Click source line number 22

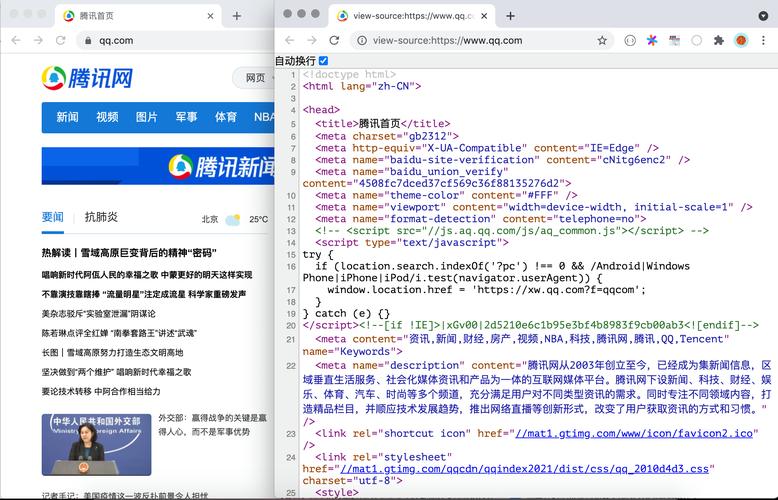click(x=291, y=366)
